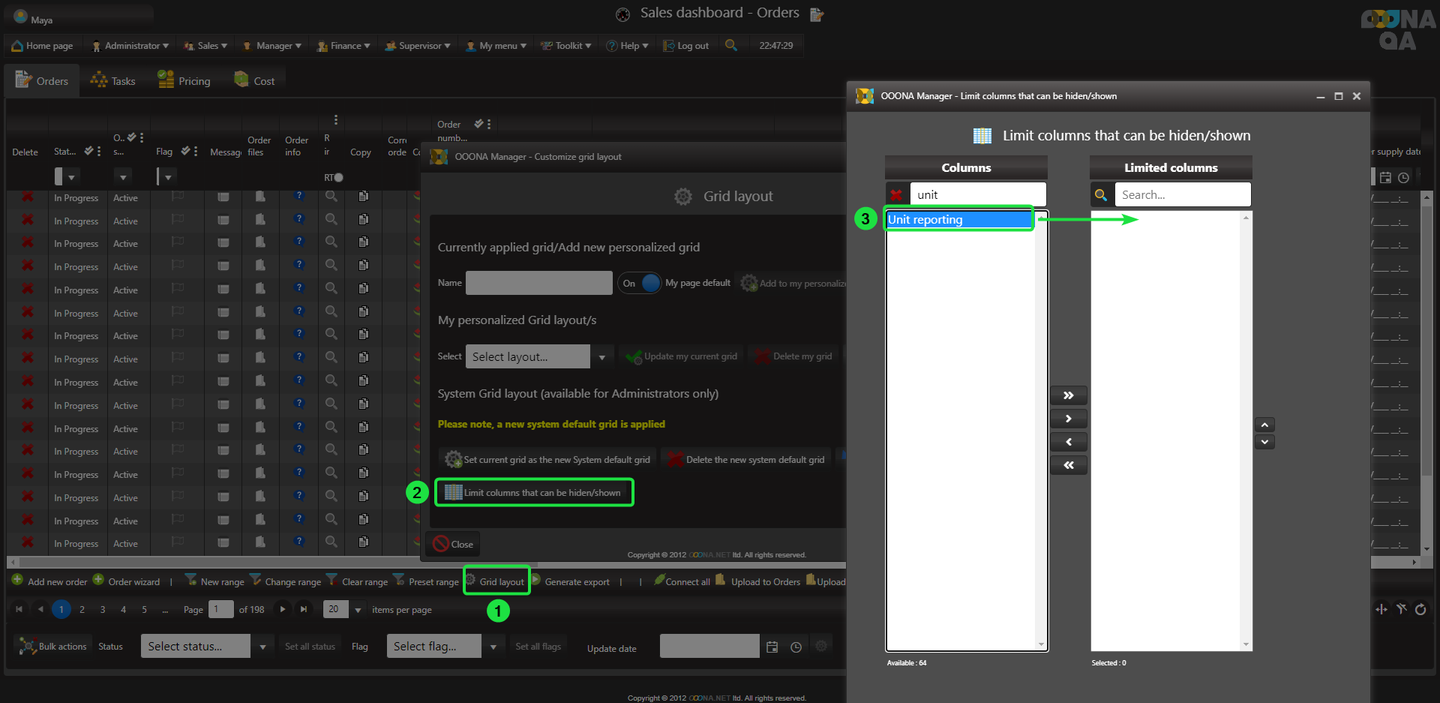Open calendar picker next to Update date
1440x703 pixels.
coord(772,647)
